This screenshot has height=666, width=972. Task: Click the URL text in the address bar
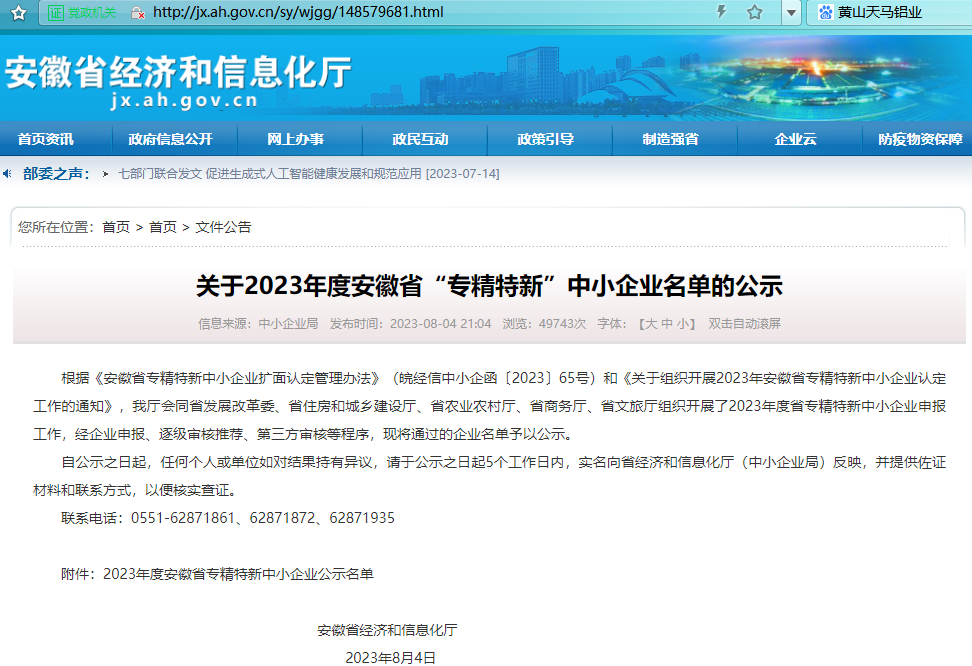[x=298, y=12]
